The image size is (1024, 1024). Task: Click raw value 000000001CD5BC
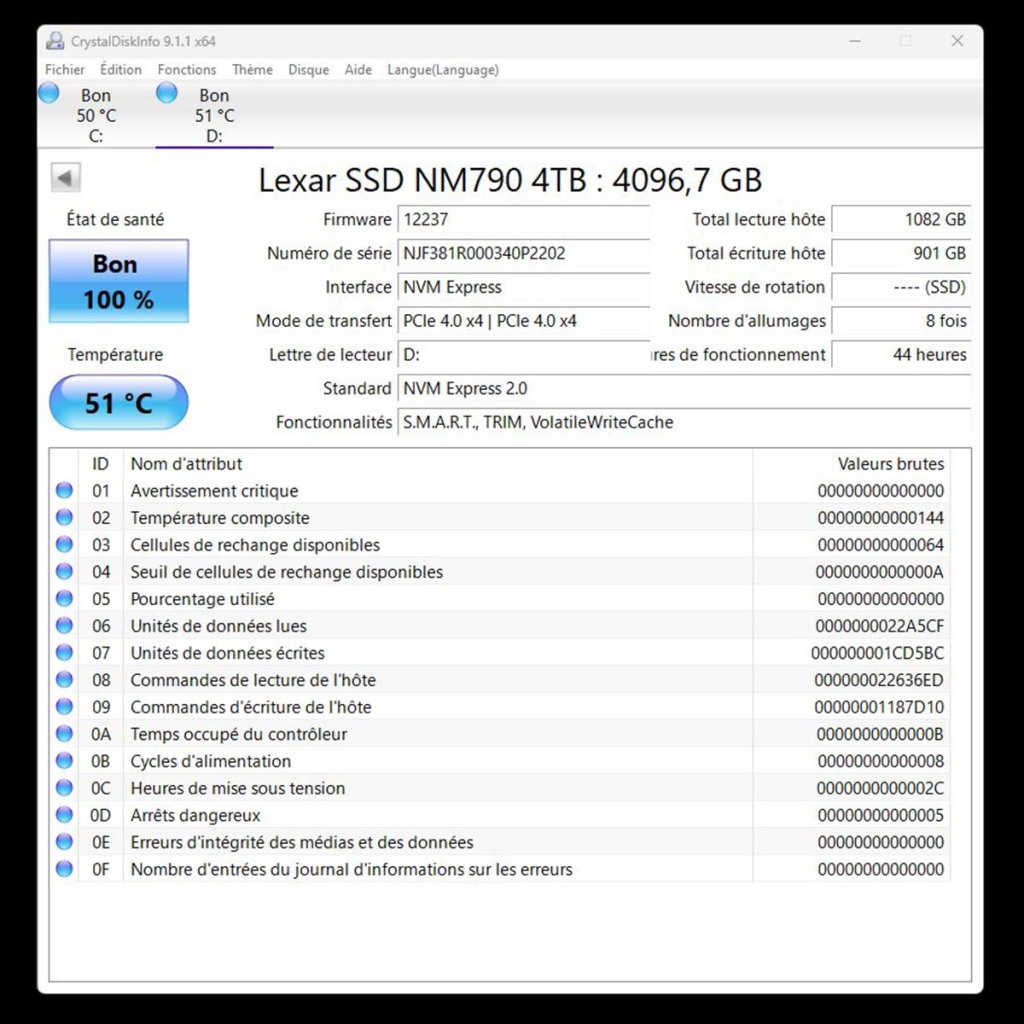[877, 653]
